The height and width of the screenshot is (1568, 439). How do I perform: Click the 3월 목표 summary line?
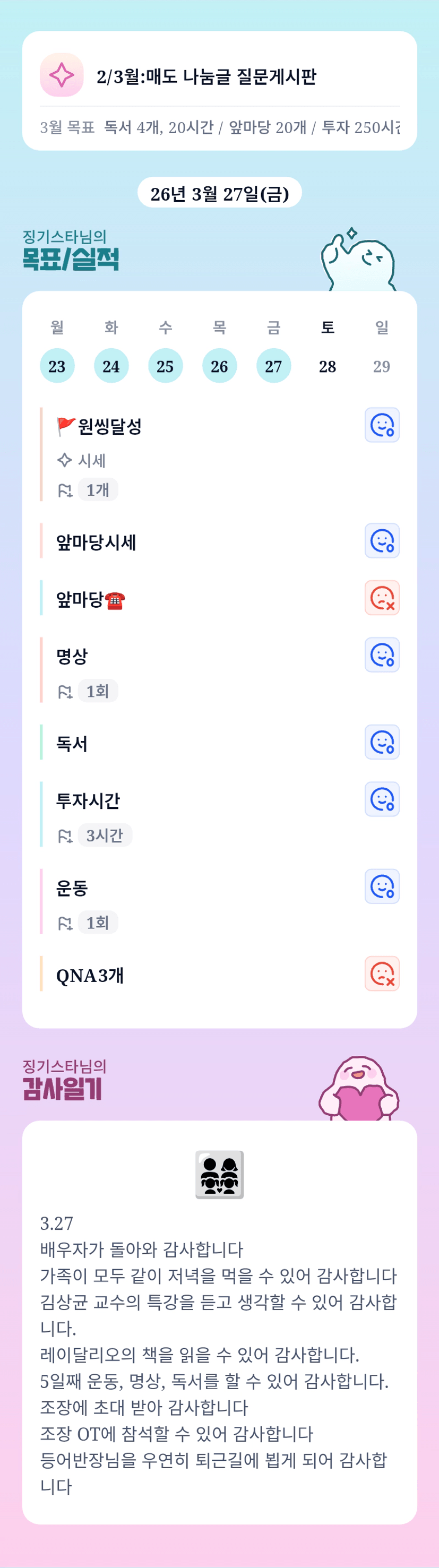219,127
